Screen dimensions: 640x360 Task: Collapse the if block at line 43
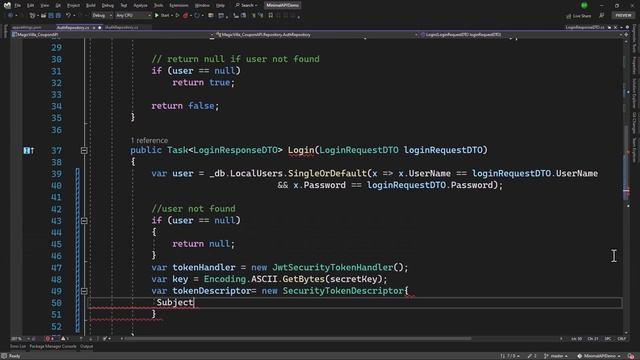[84, 221]
